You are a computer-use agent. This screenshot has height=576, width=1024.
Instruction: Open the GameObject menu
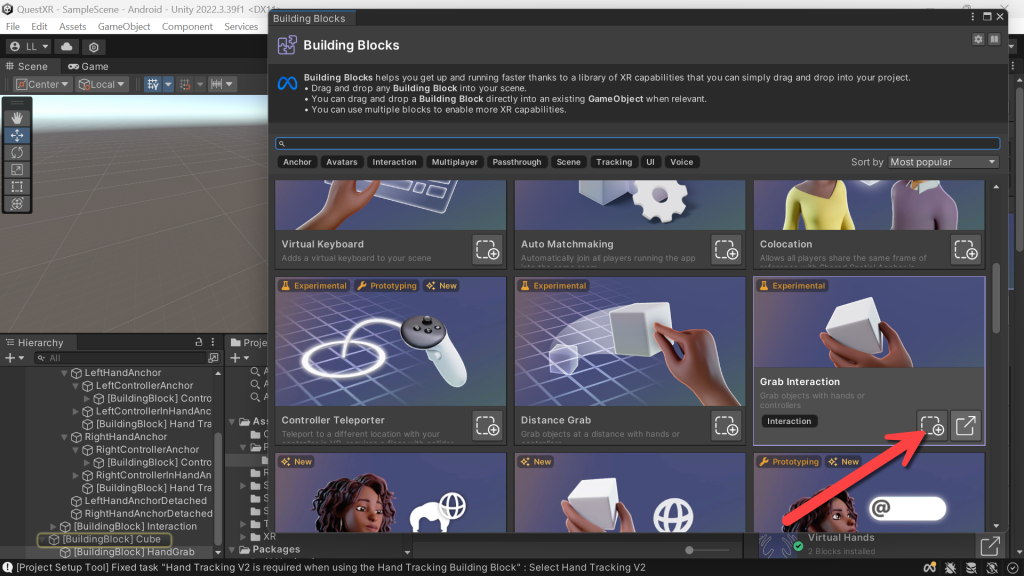pyautogui.click(x=124, y=27)
